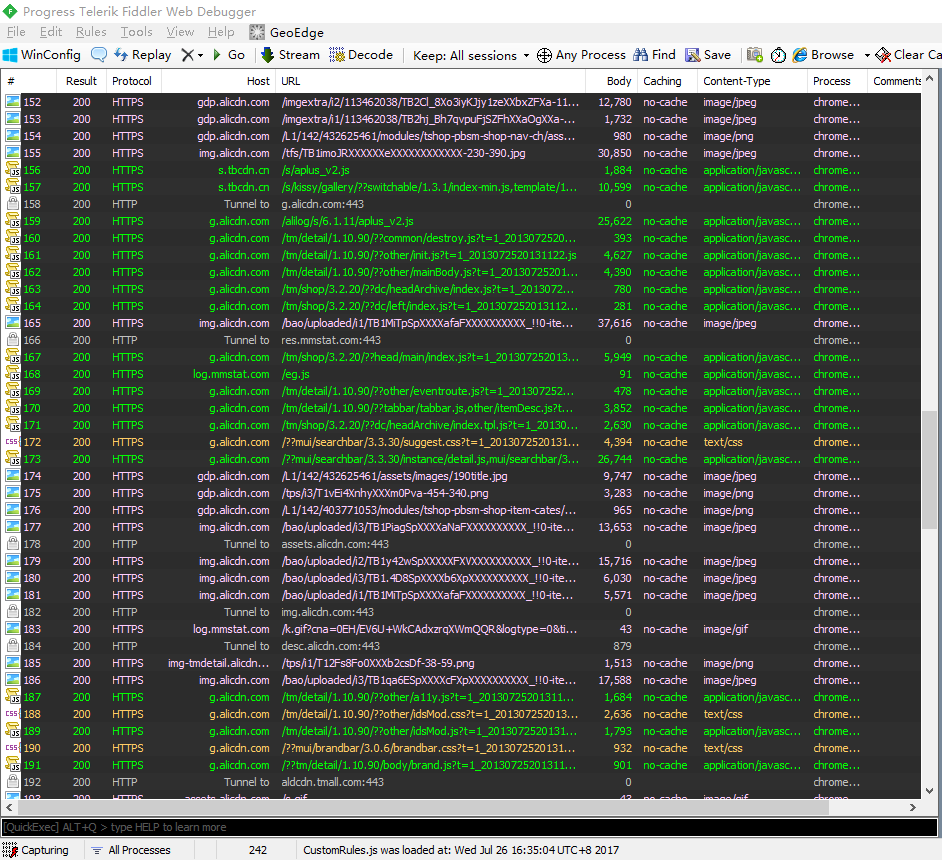The width and height of the screenshot is (942, 860).
Task: Select session 159 aplus_v2.js URL
Action: coord(347,221)
